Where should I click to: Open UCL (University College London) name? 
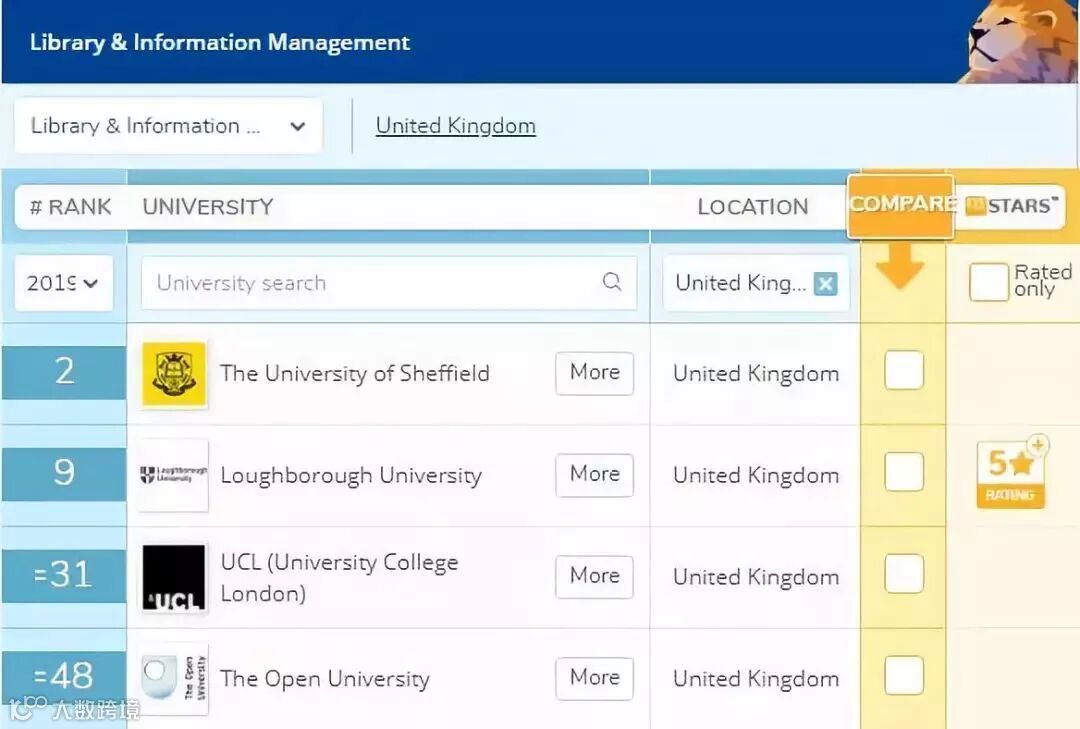pos(340,577)
